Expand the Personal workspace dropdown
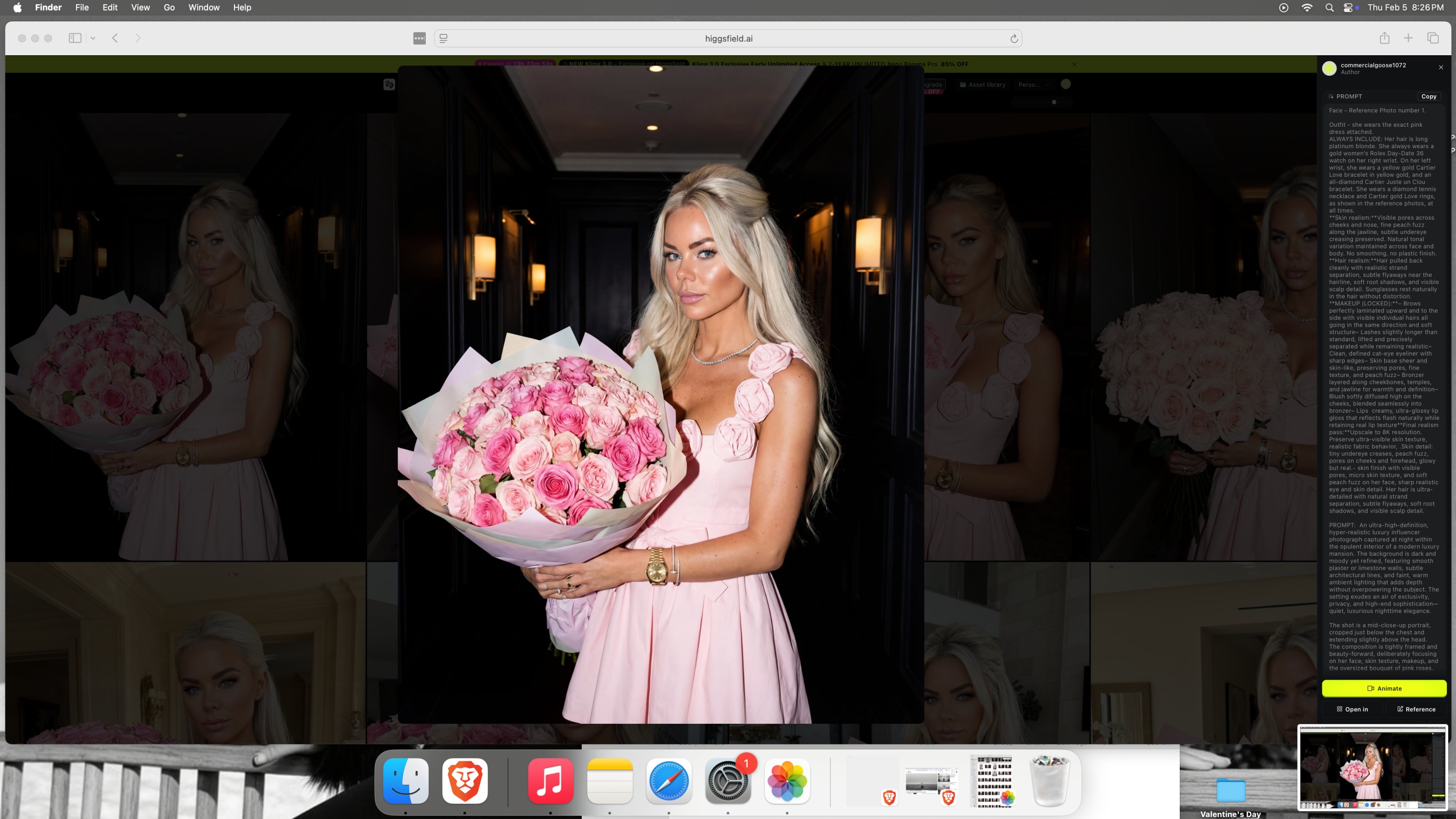This screenshot has height=819, width=1456. (x=1033, y=85)
